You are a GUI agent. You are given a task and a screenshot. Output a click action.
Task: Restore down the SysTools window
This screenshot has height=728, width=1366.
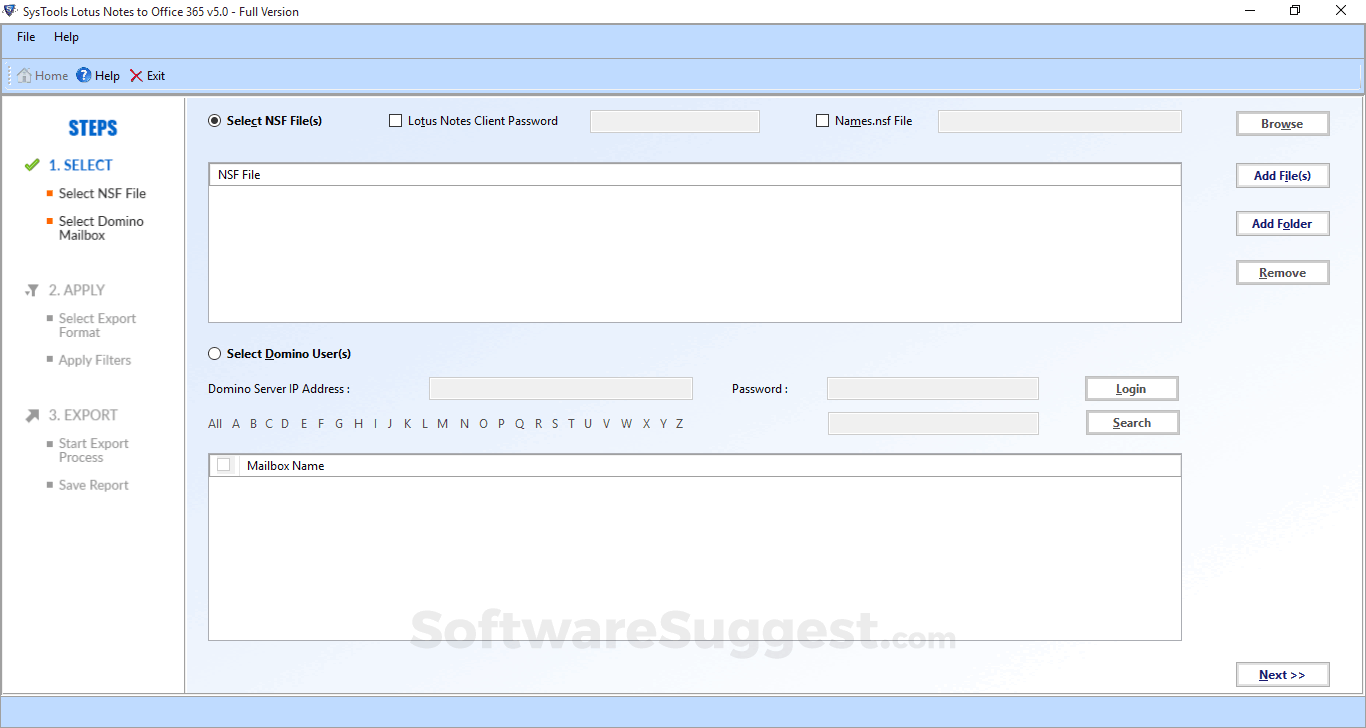tap(1295, 11)
